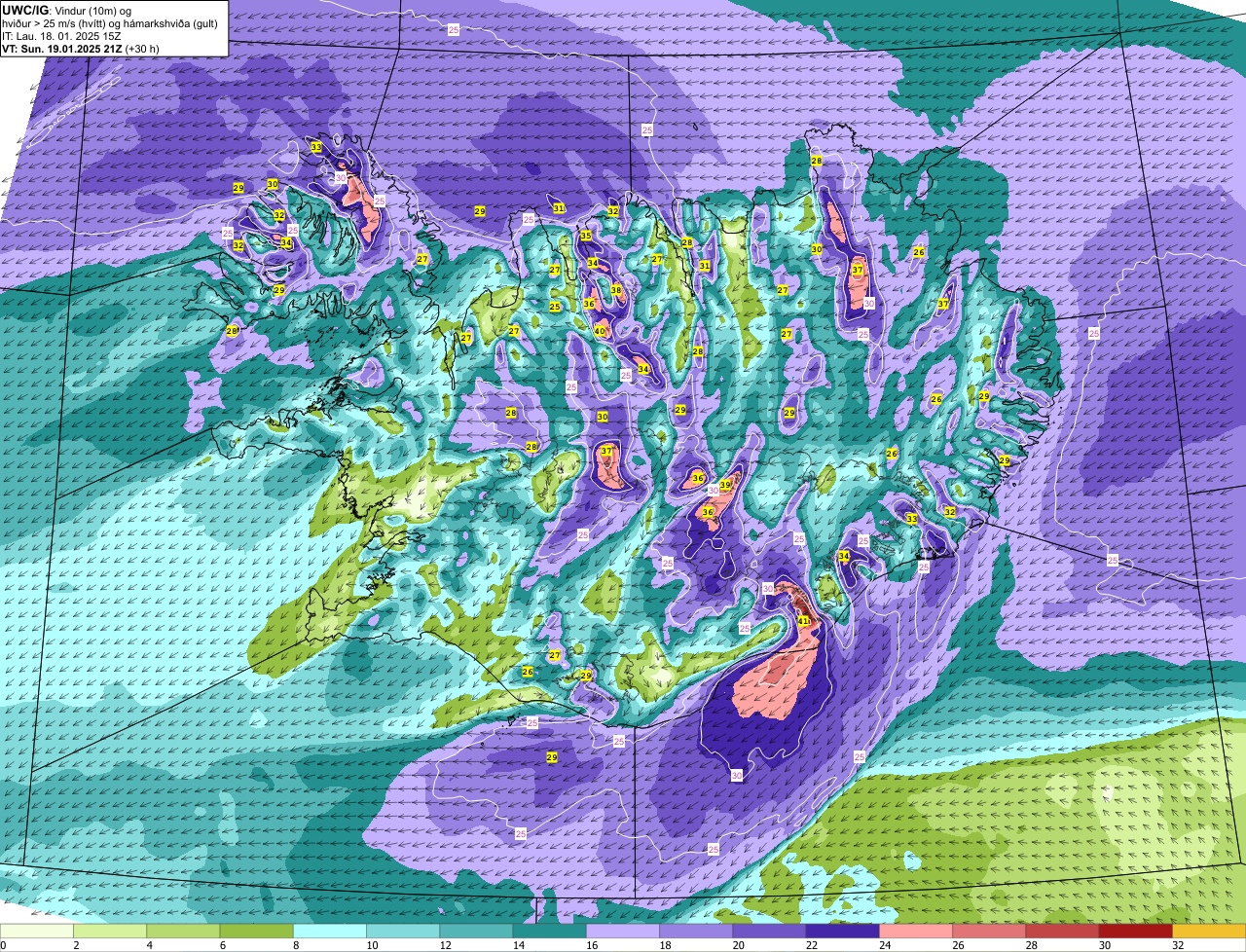Viewport: 1246px width, 952px height.
Task: Click the 18–20 m/s purple legend swatch
Action: coord(696,931)
